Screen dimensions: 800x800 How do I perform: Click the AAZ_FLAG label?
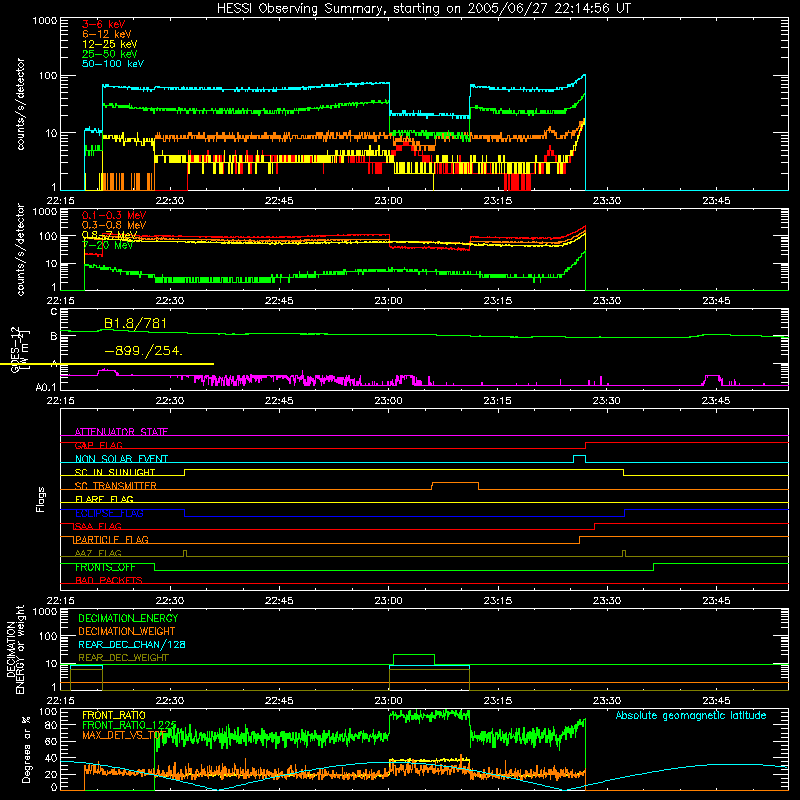(x=98, y=553)
